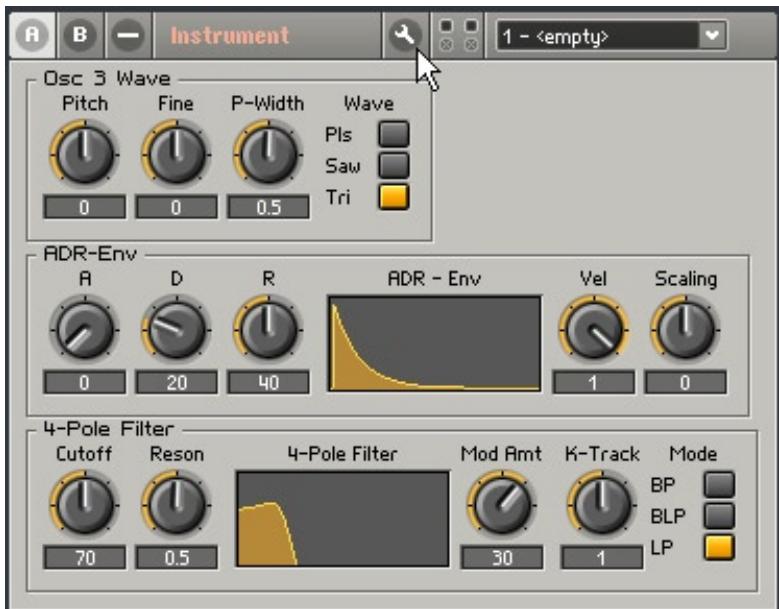Click the filter Cutoff knob
Image resolution: width=779 pixels, height=609 pixels.
tap(84, 504)
